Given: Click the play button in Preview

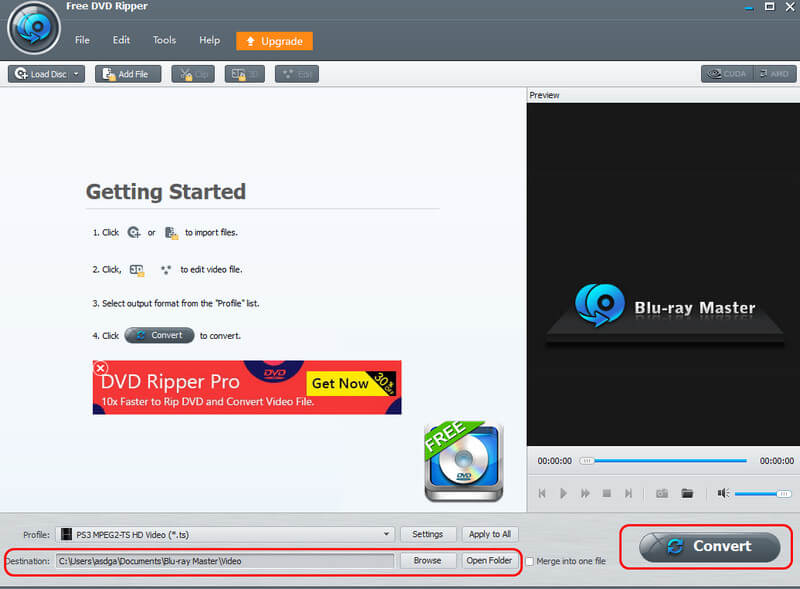Looking at the screenshot, I should [563, 493].
